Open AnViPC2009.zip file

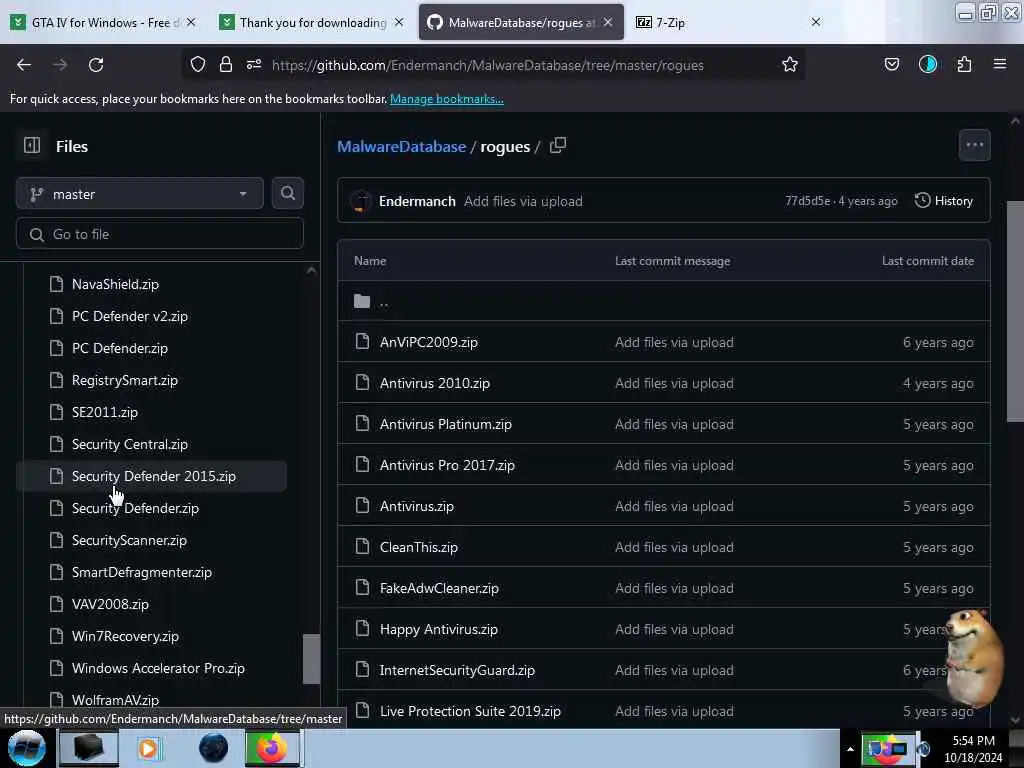click(428, 342)
